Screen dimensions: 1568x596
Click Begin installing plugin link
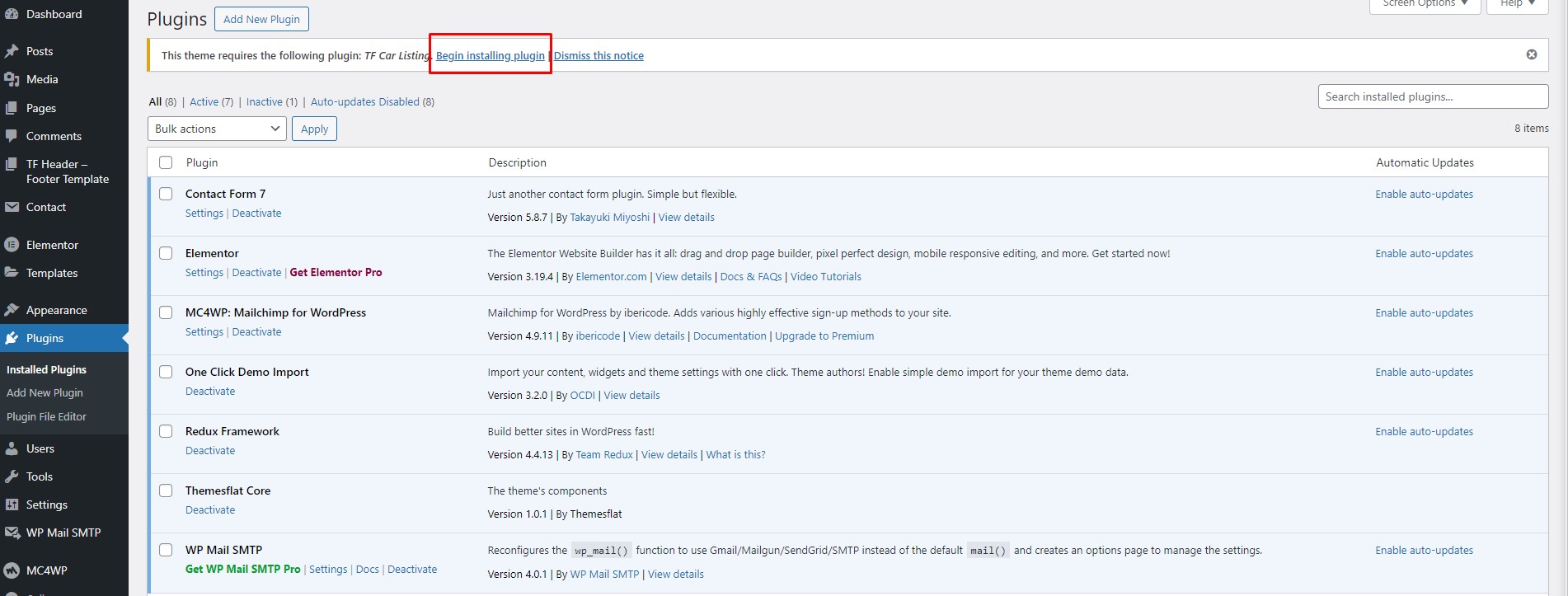[x=491, y=55]
